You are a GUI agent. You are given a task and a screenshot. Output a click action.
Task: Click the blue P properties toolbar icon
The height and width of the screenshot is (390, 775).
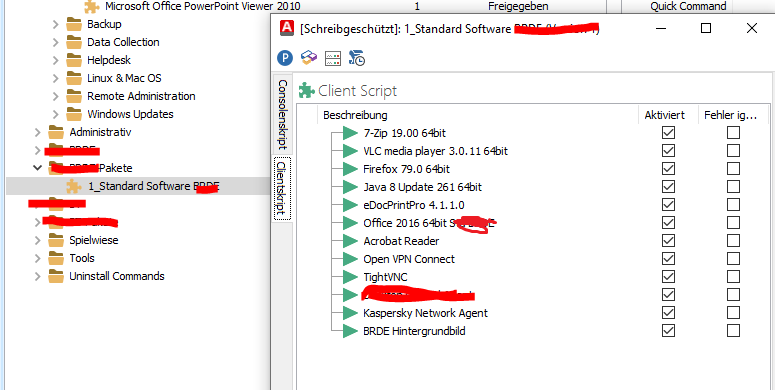pos(285,58)
